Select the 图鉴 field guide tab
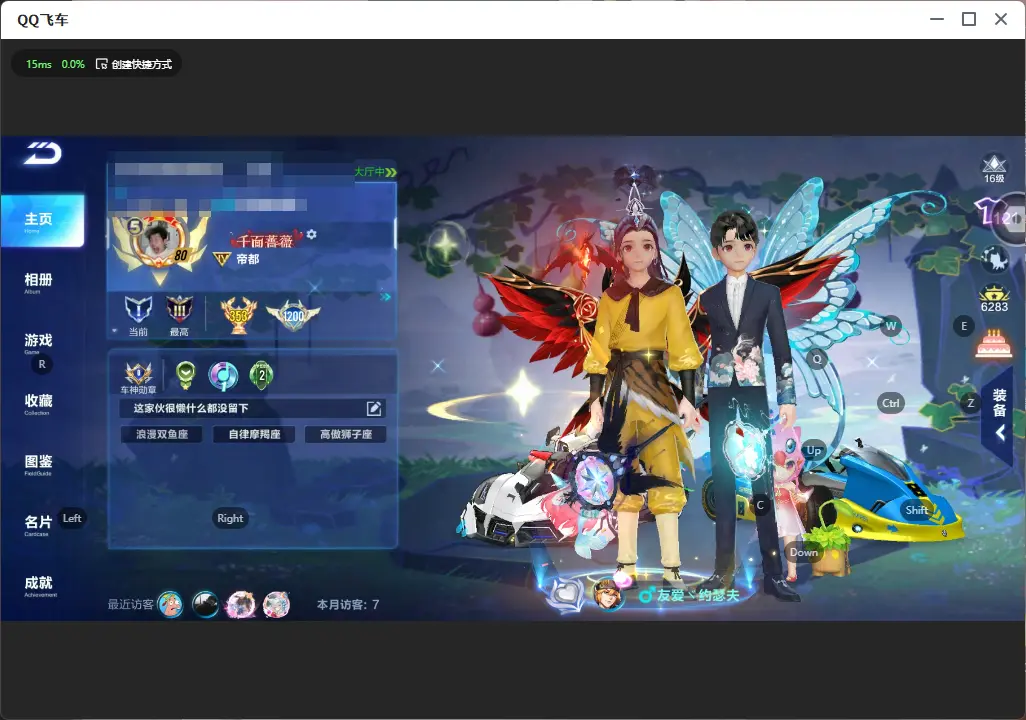The image size is (1026, 720). pos(38,463)
